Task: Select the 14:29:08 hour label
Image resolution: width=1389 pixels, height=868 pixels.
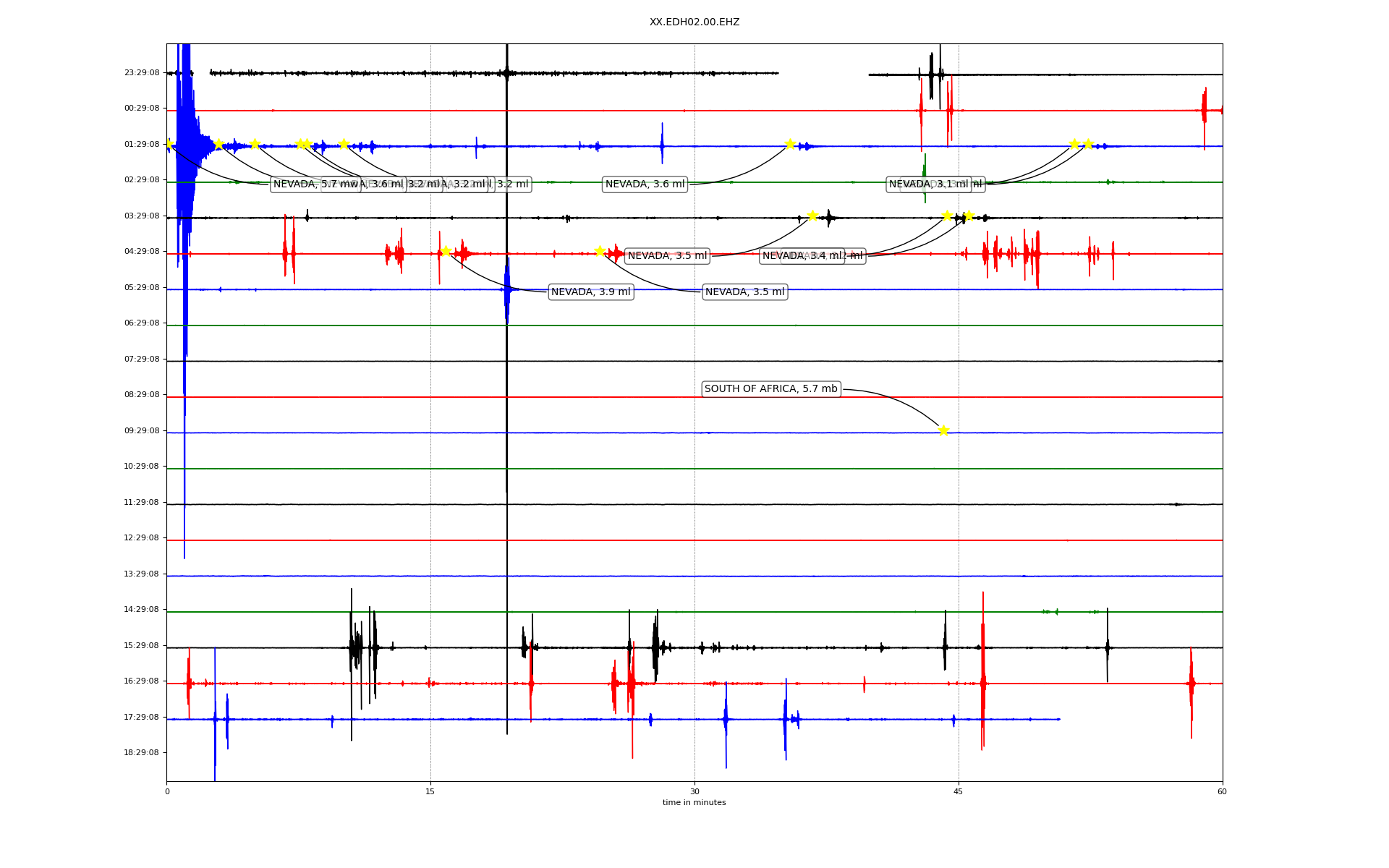Action: click(142, 610)
